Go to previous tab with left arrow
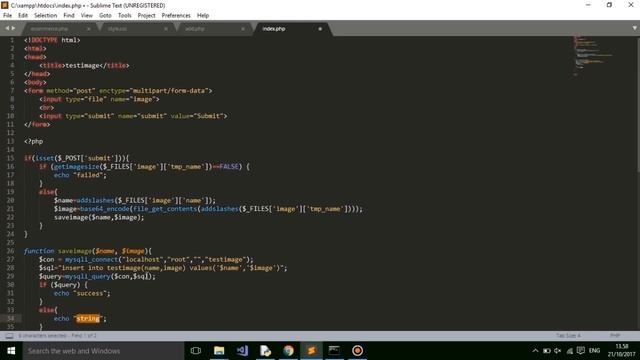The width and height of the screenshot is (640, 360). [x=7, y=28]
